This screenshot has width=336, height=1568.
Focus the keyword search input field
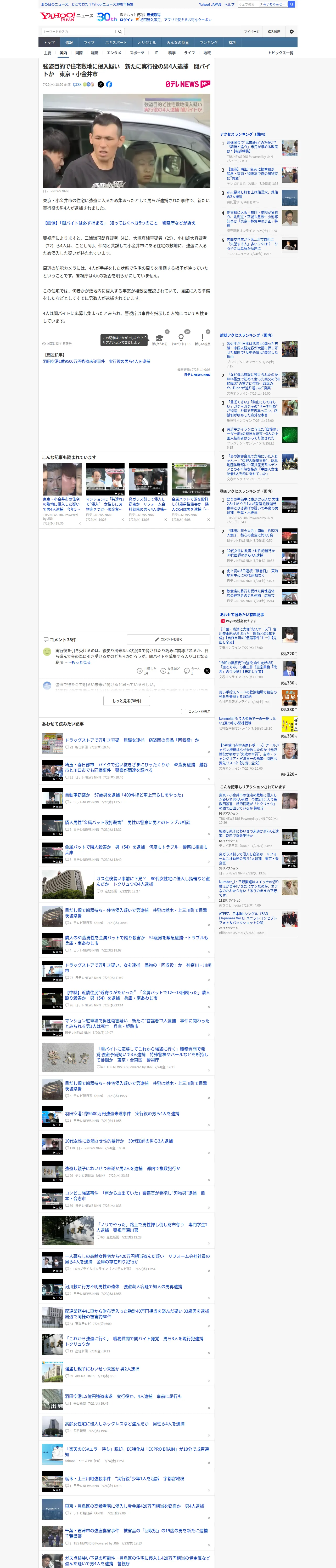(x=79, y=32)
